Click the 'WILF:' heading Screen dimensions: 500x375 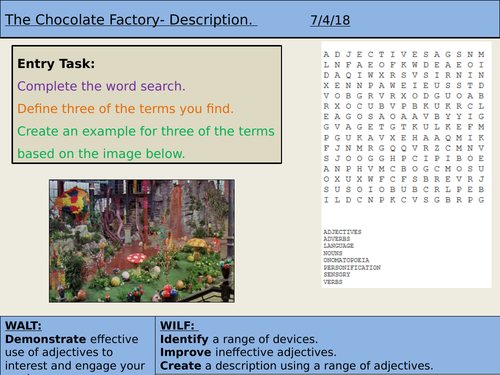[x=177, y=325]
